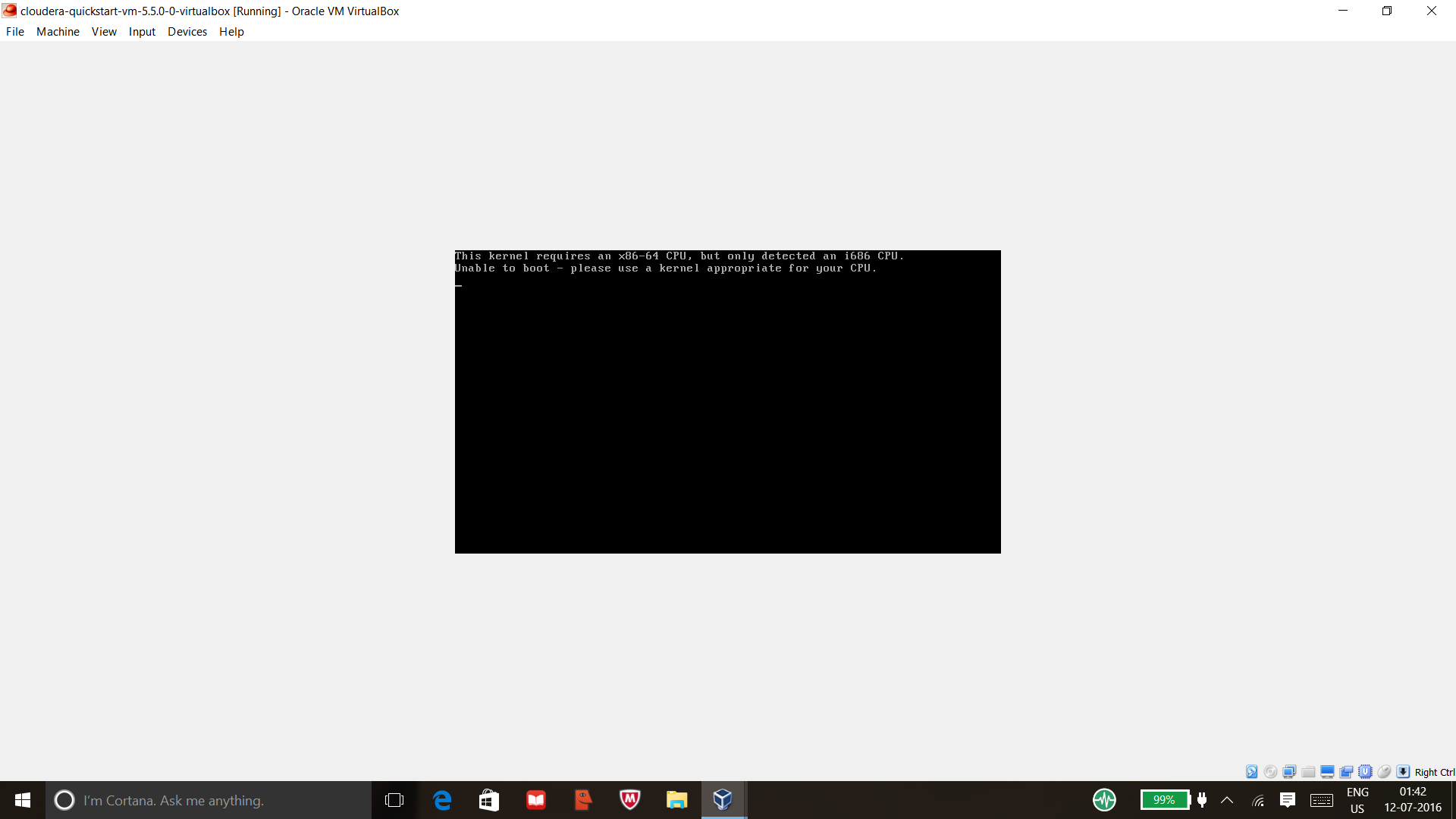Click the 99% battery level indicator
1456x819 pixels.
coord(1165,800)
